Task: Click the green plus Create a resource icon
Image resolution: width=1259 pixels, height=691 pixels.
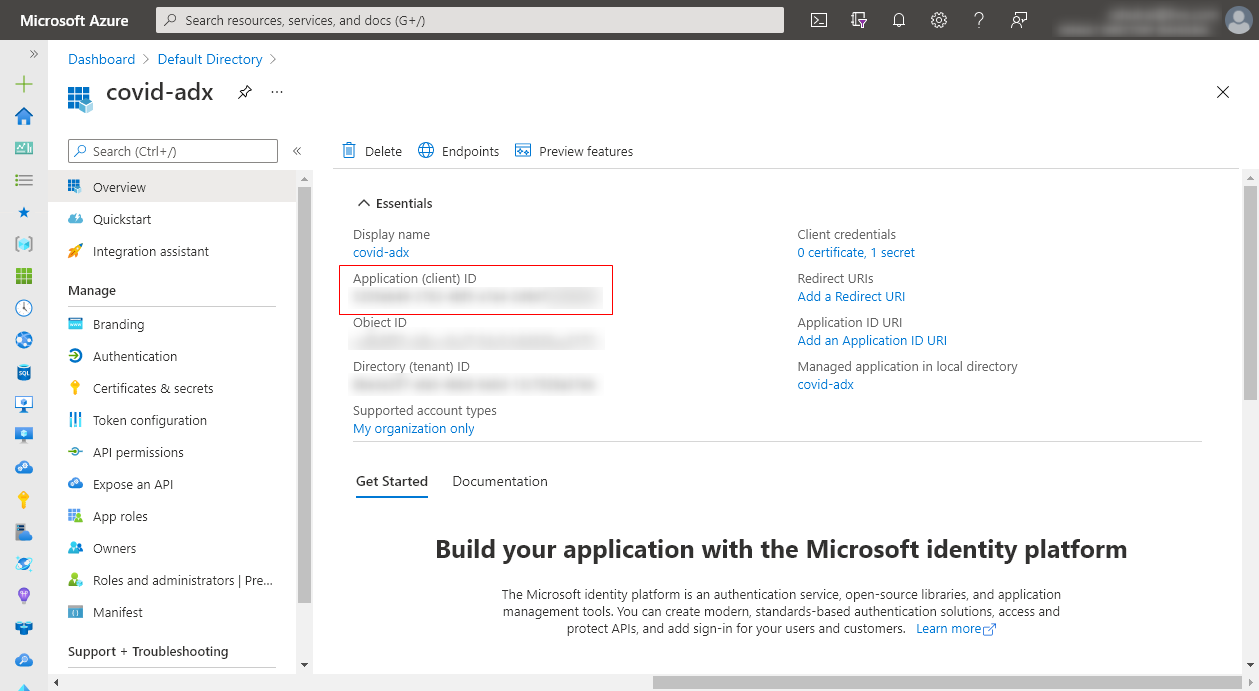Action: (x=24, y=84)
